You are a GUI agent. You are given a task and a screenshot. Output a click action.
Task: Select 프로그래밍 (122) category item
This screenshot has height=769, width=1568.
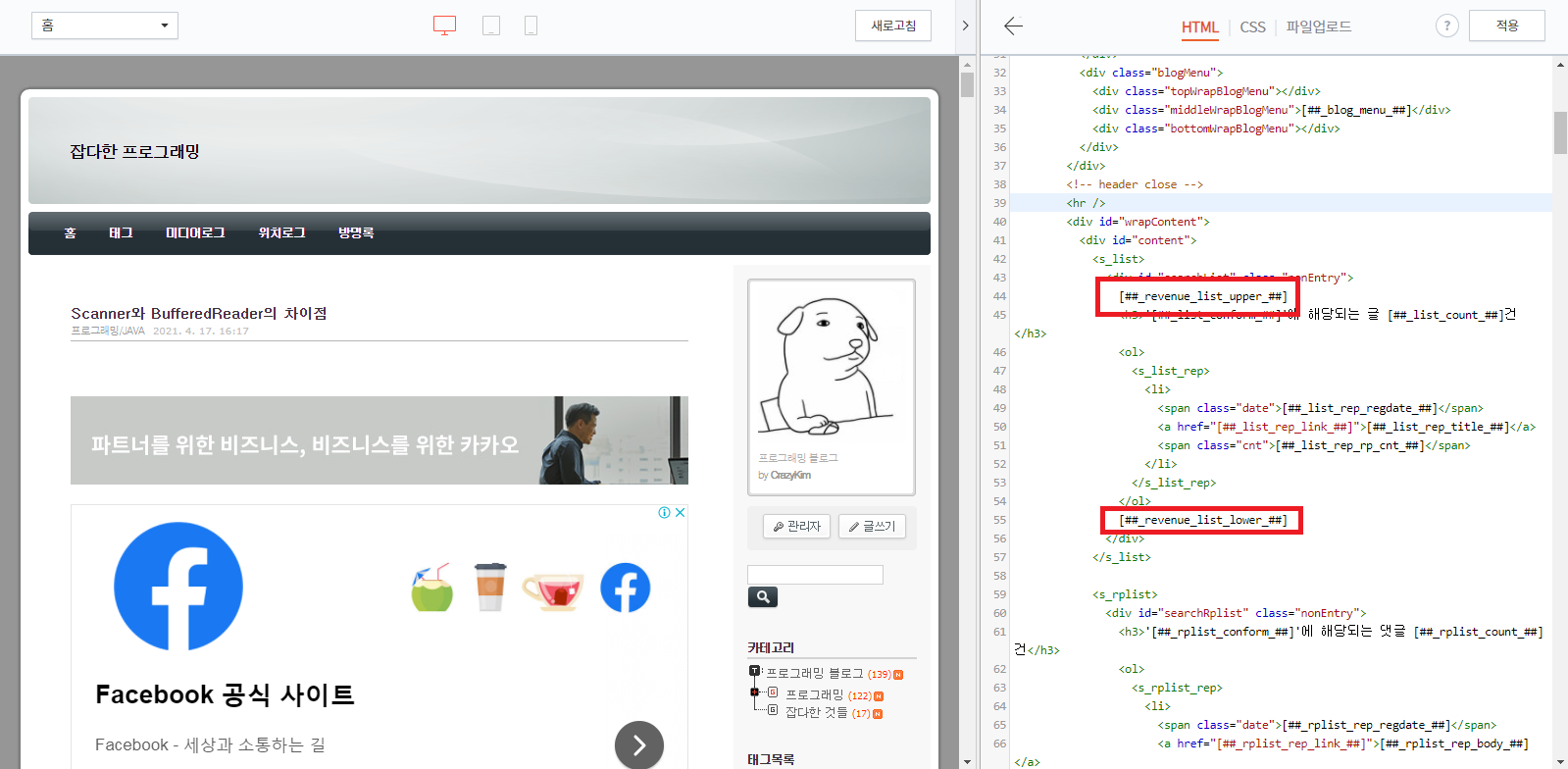[x=829, y=695]
